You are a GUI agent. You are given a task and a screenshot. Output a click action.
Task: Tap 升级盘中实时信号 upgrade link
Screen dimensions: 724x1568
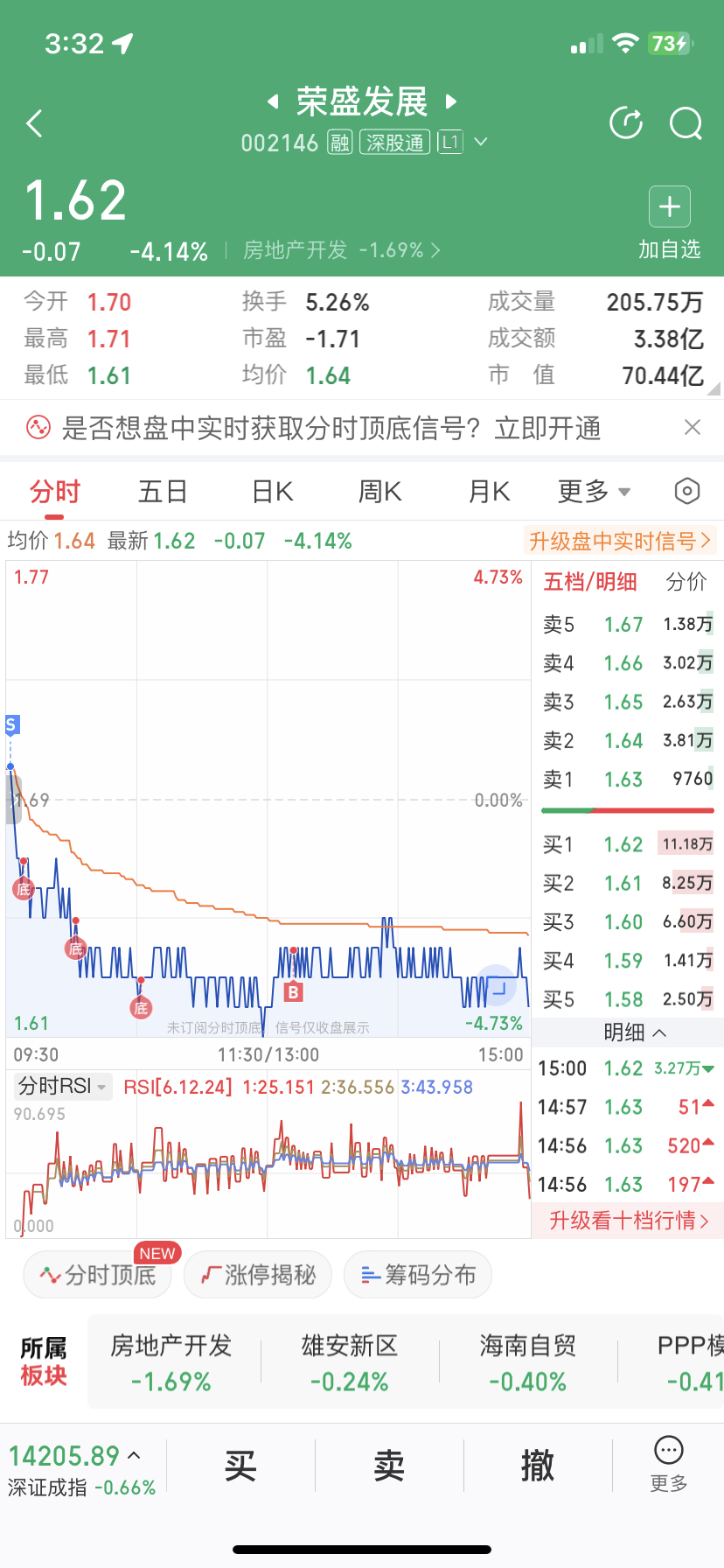pyautogui.click(x=620, y=541)
